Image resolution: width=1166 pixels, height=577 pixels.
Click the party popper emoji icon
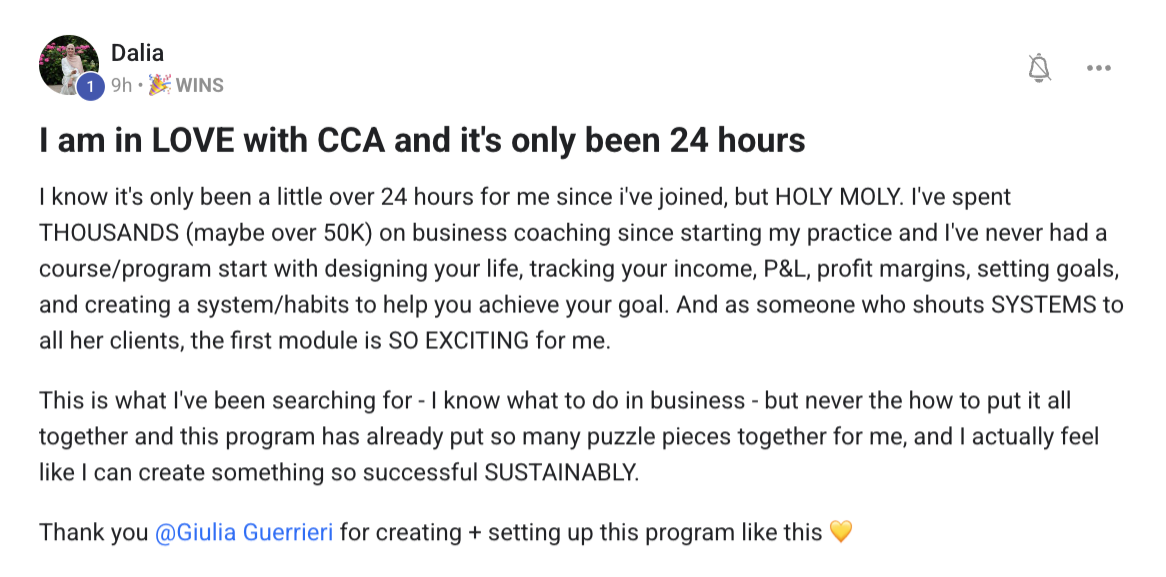(159, 86)
